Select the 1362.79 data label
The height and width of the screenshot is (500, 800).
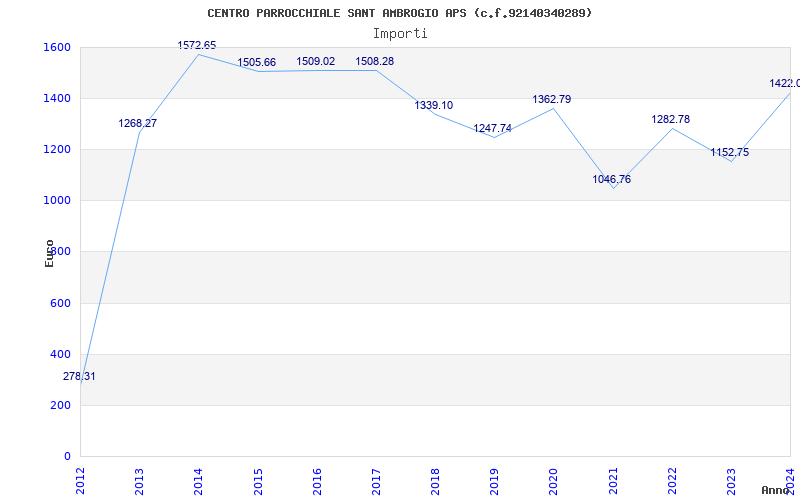point(552,99)
